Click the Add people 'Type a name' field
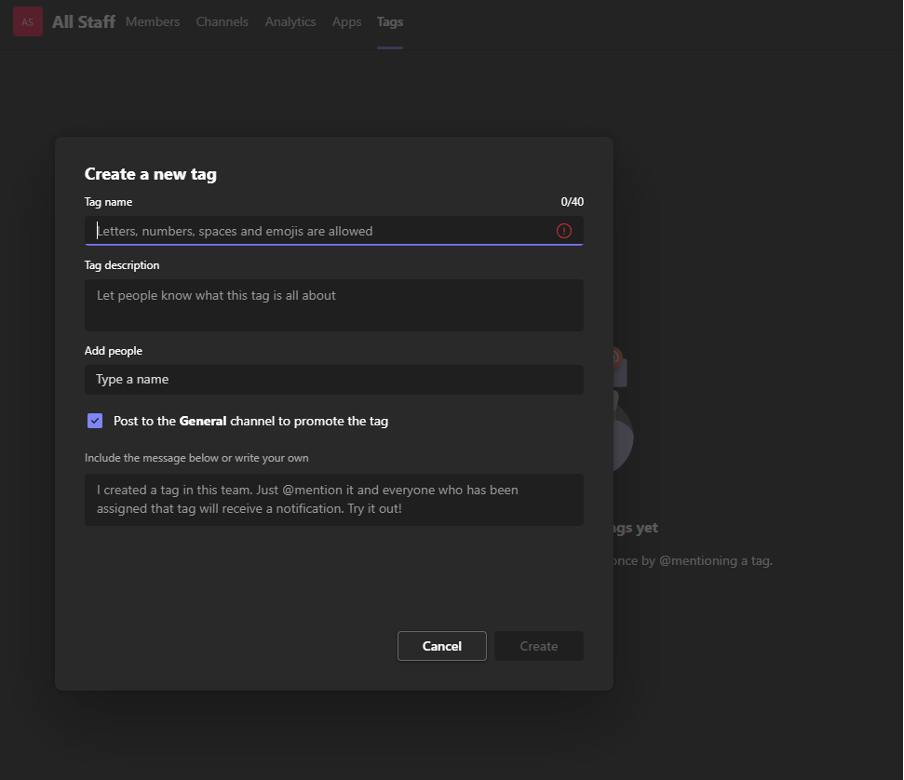 coord(333,379)
